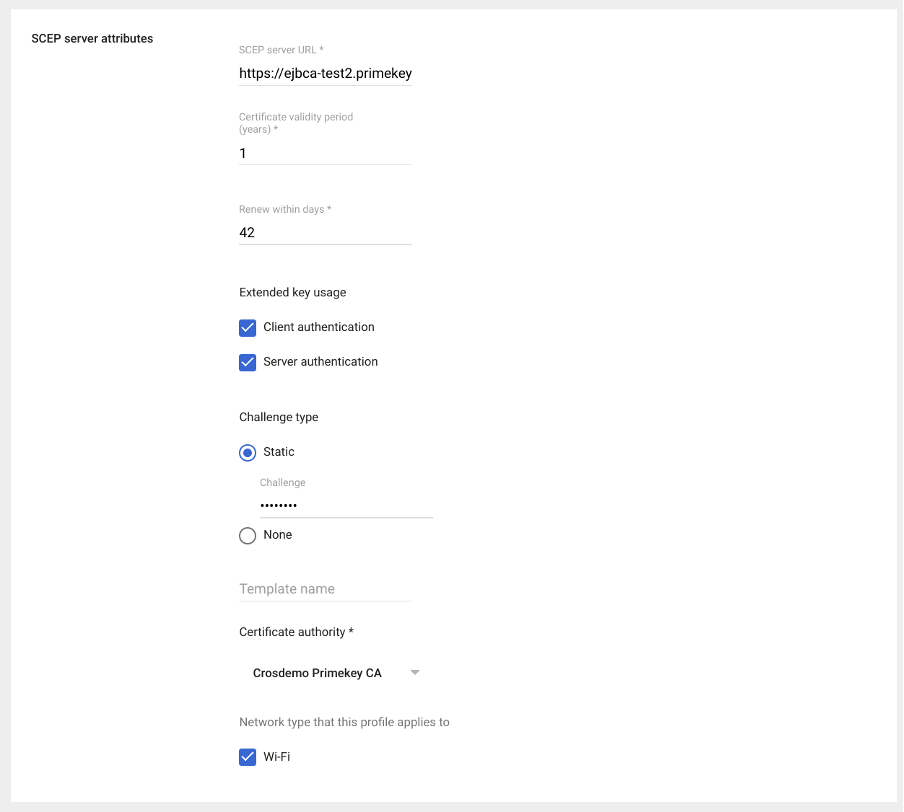Focus the Template name input
904x812 pixels.
tap(325, 589)
